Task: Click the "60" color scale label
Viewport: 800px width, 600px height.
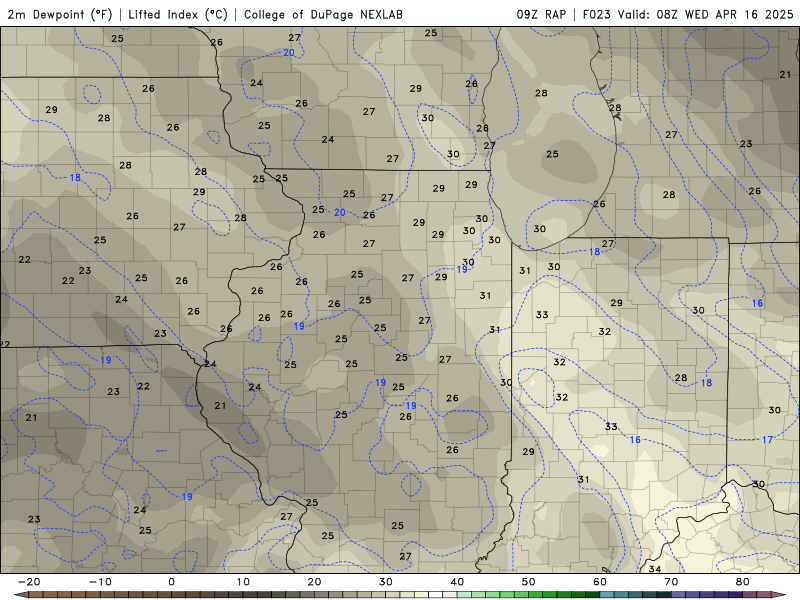Action: click(x=600, y=582)
